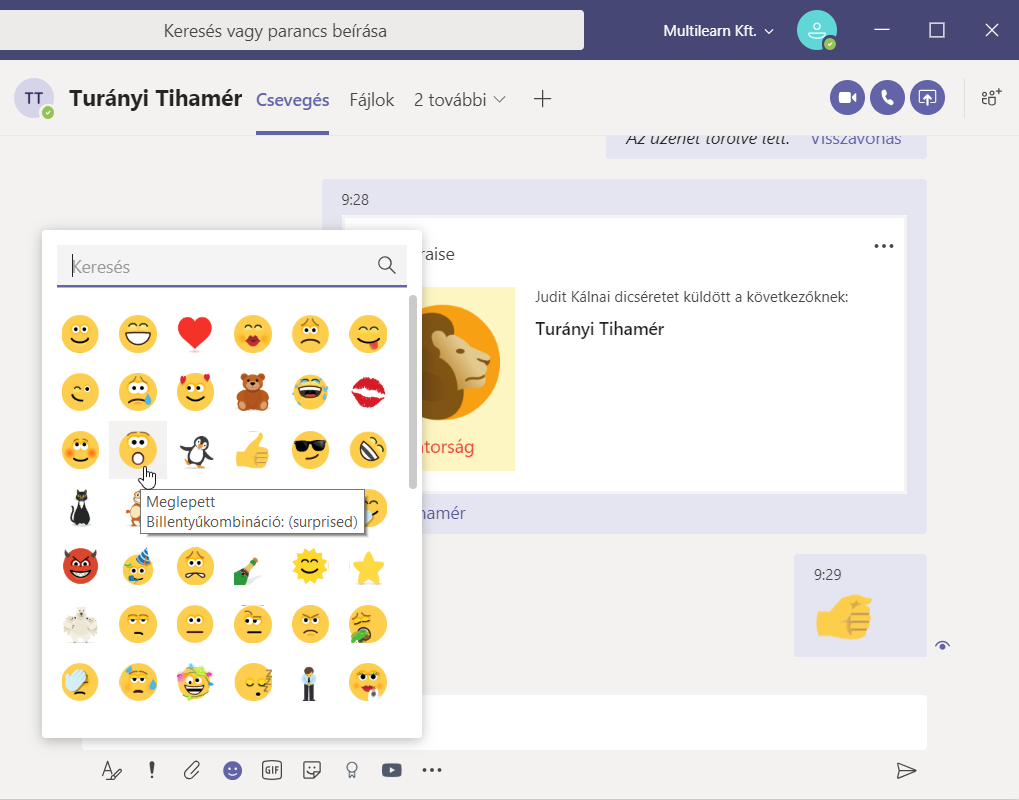Image resolution: width=1019 pixels, height=800 pixels.
Task: Select the Csevegés tab
Action: (292, 99)
